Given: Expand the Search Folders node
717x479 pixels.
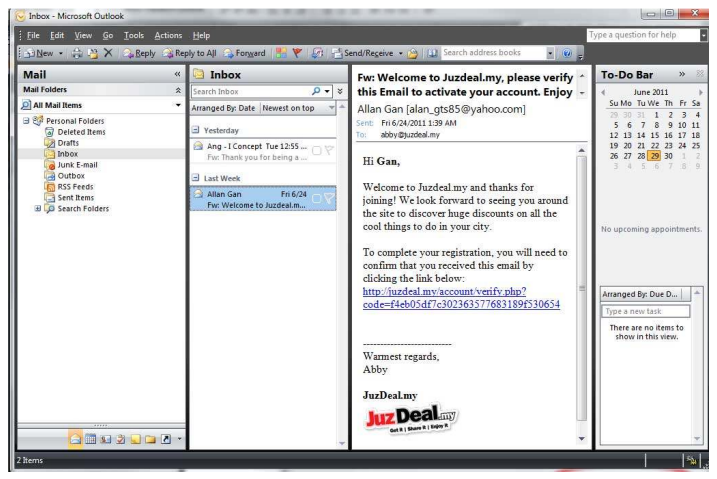Looking at the screenshot, I should coord(37,208).
